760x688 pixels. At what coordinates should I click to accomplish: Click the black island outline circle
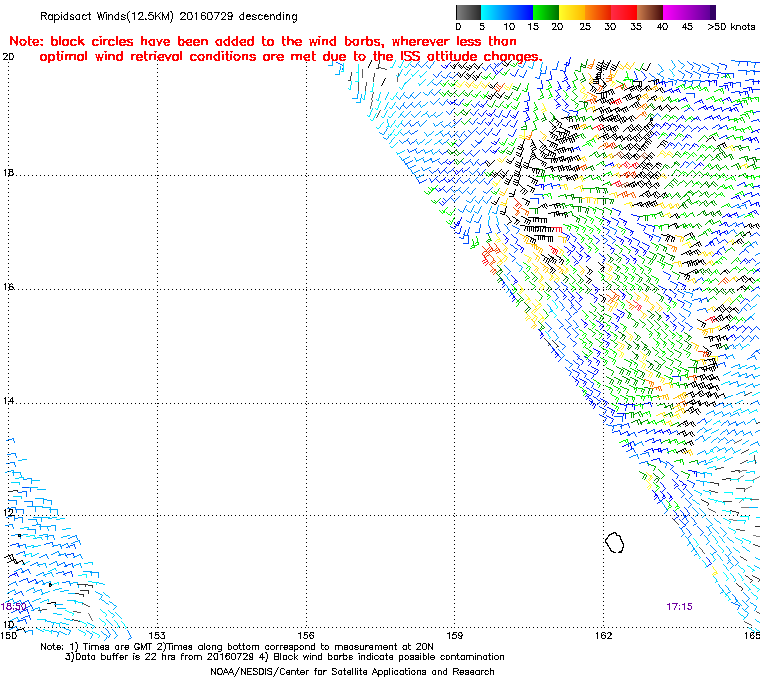(x=615, y=542)
